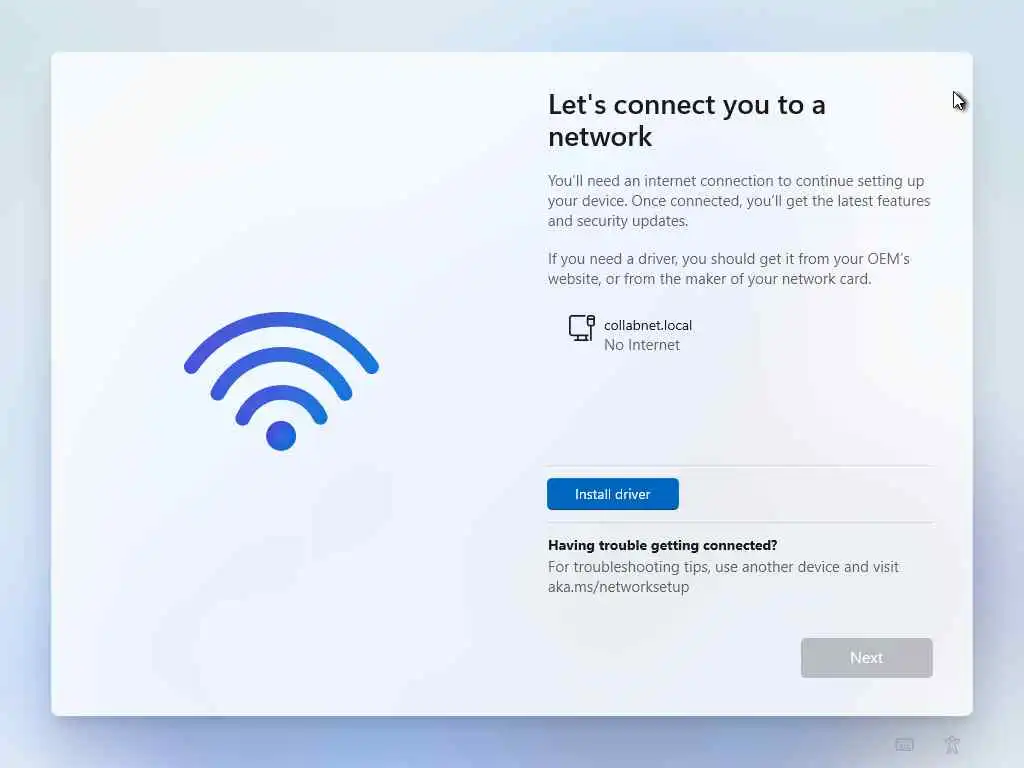Click the greyed-out Next button
Viewport: 1024px width, 768px height.
tap(866, 657)
